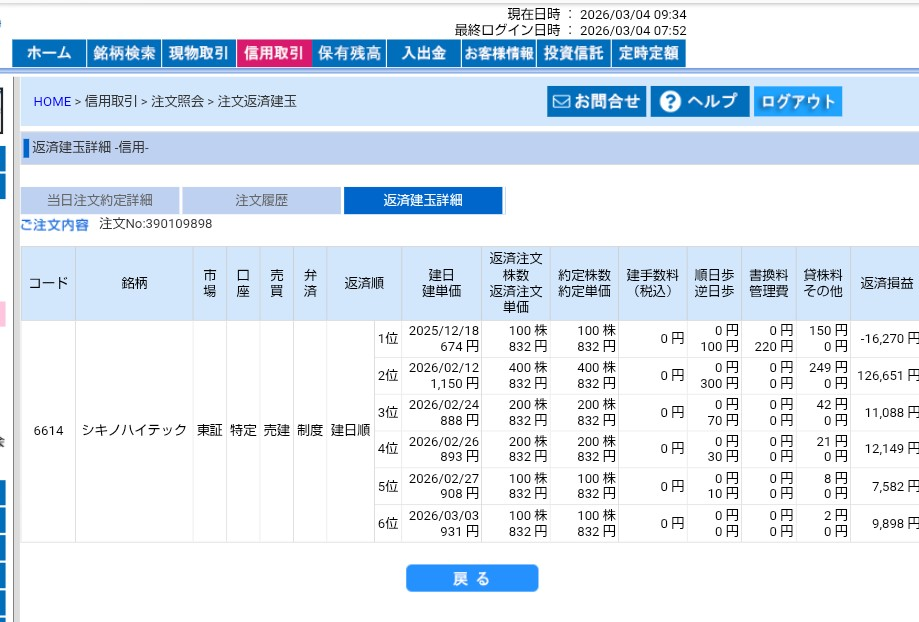Viewport: 919px width, 622px height.
Task: Select the 信用取引 navigation tab
Action: point(272,55)
